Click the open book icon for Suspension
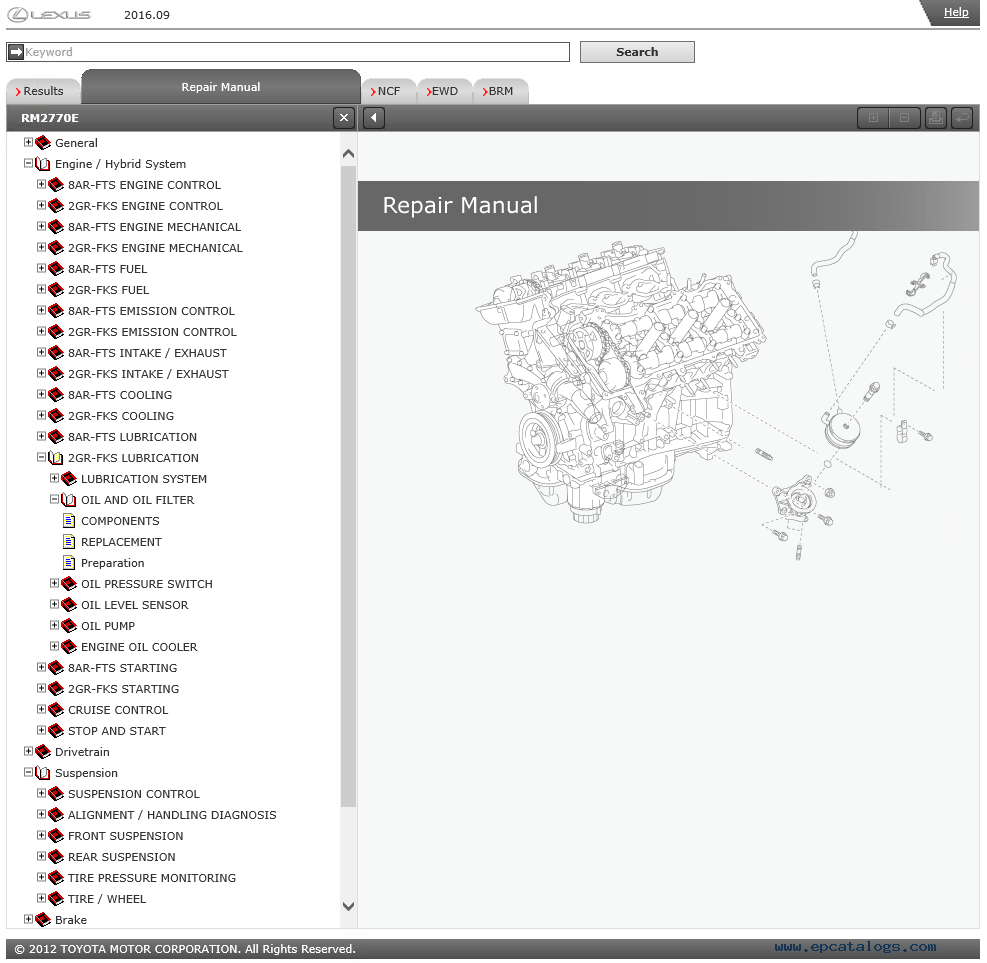This screenshot has height=963, width=987. (x=43, y=773)
